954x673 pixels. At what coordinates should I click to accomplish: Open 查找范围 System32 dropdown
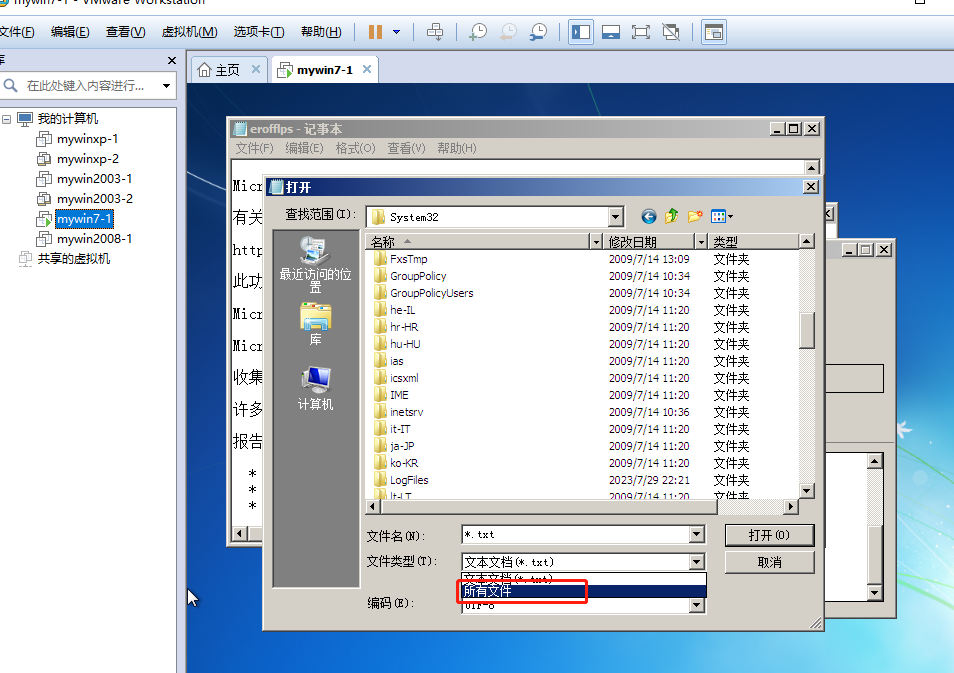click(x=616, y=217)
